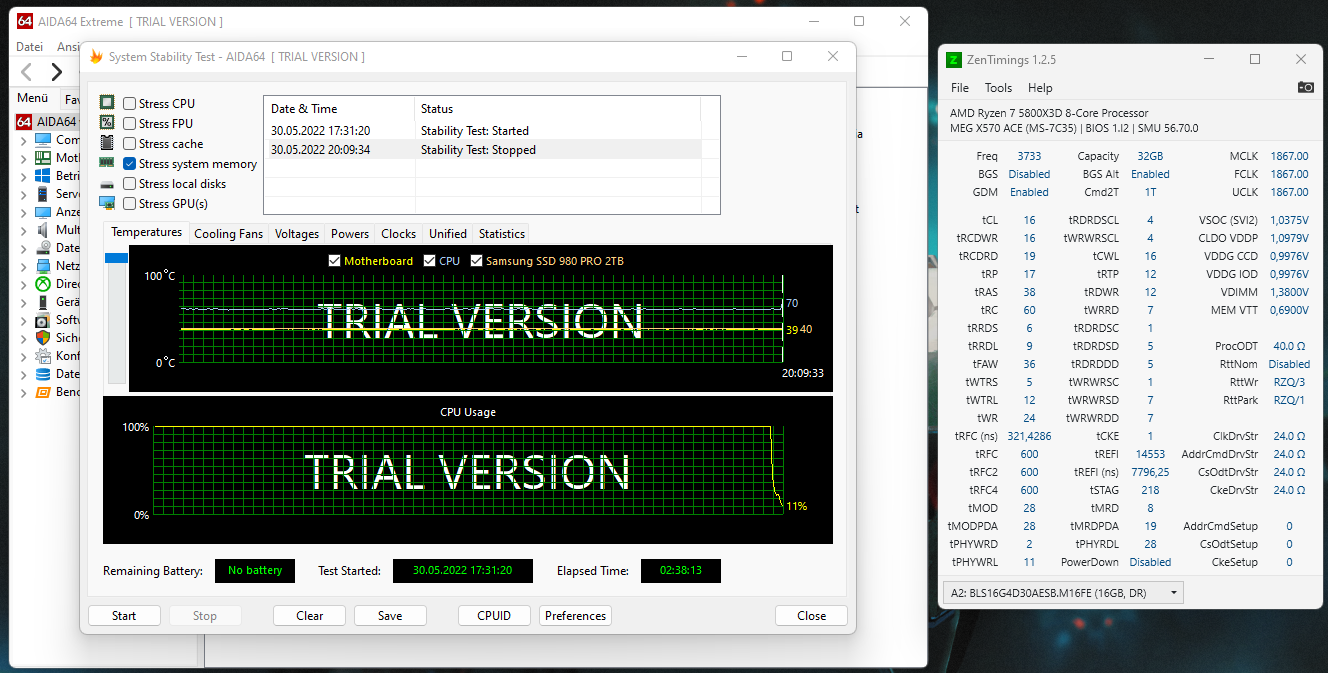Open Preferences in Stability Test
The height and width of the screenshot is (673, 1328).
pos(575,616)
